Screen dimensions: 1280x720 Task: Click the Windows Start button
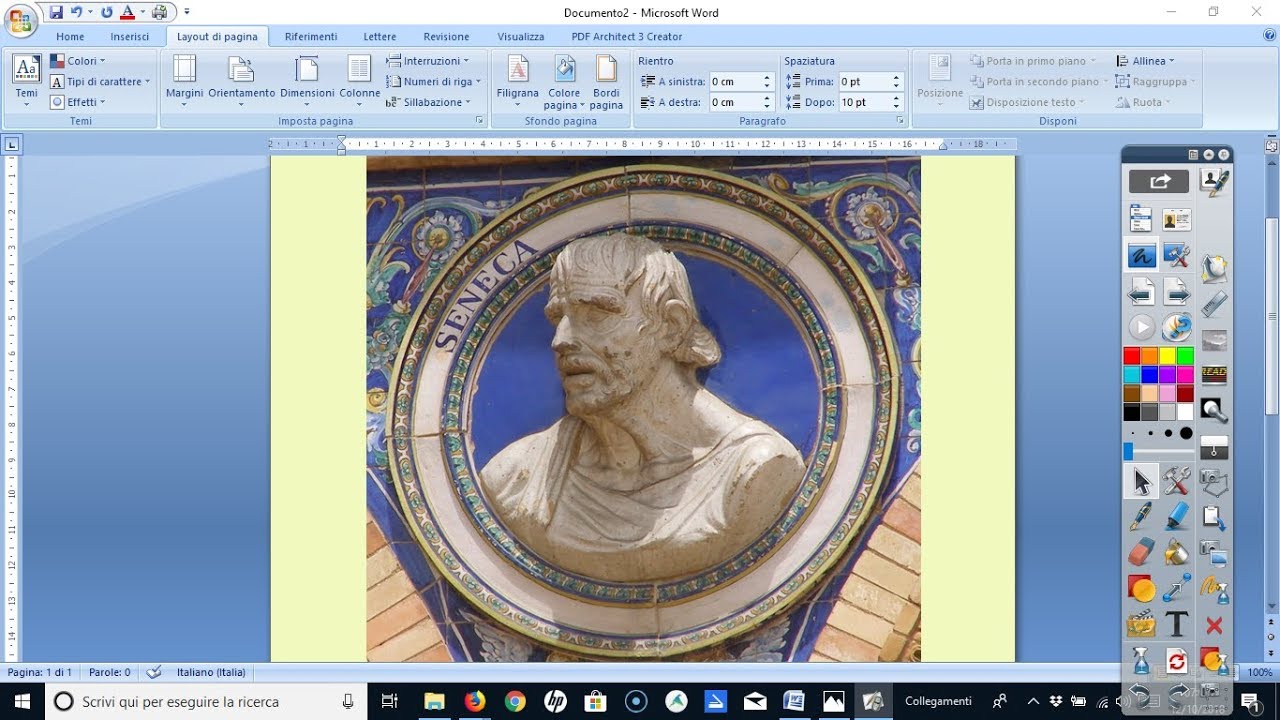pos(23,701)
